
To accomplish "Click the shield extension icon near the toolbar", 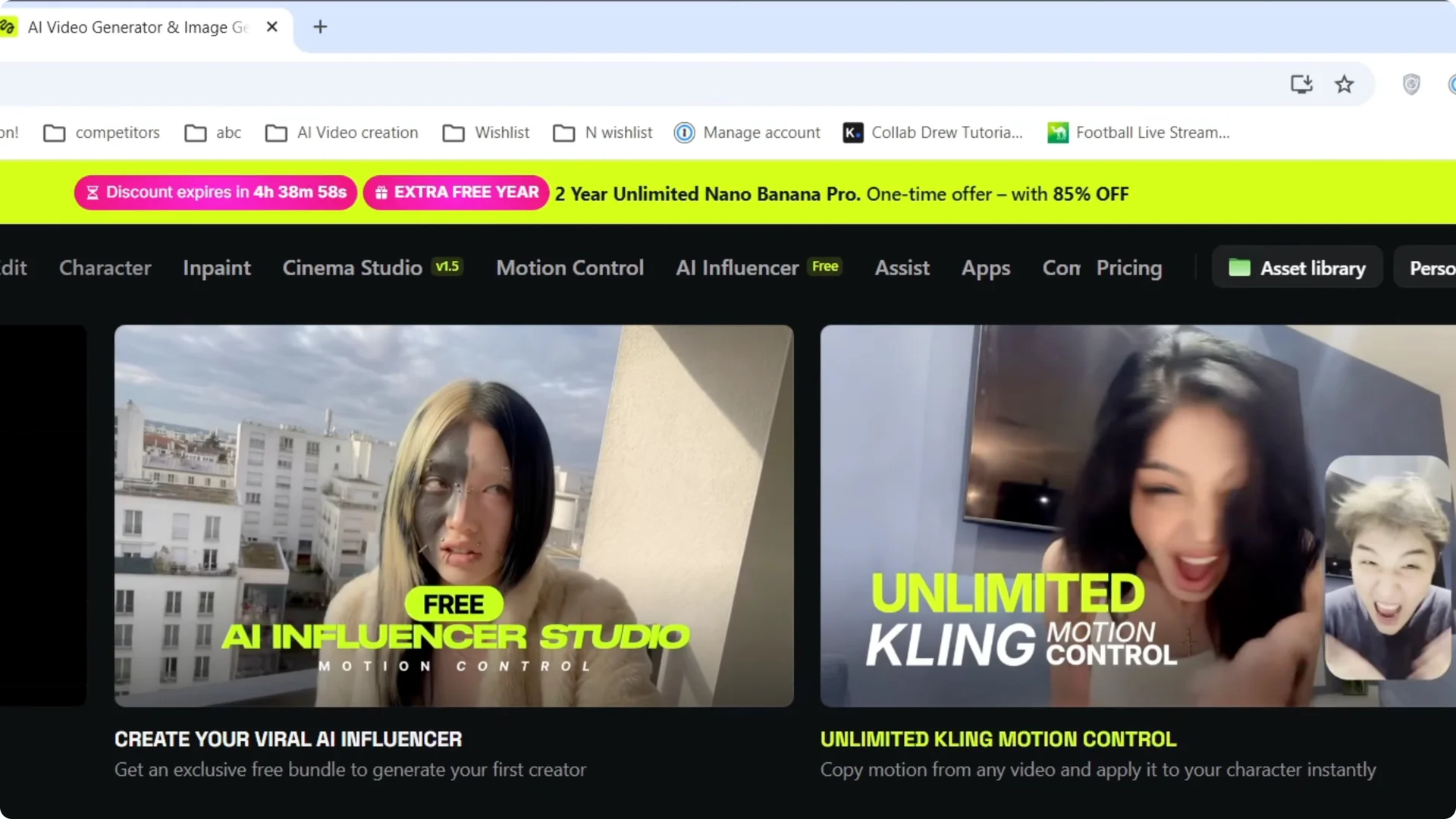I will click(1411, 84).
